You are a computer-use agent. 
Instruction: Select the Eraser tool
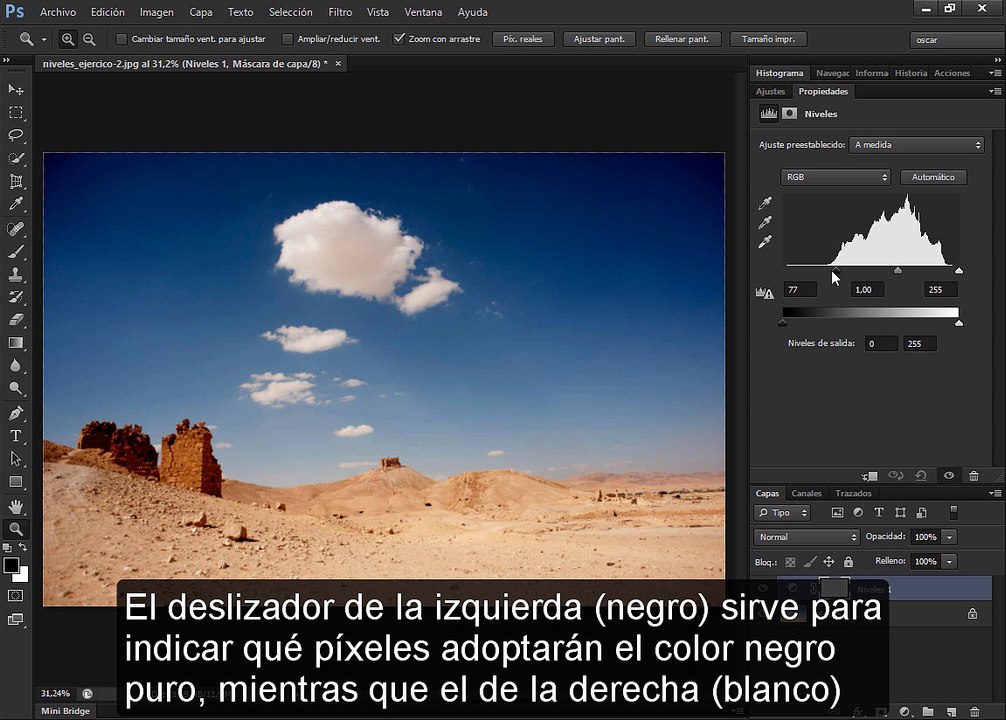click(x=16, y=320)
